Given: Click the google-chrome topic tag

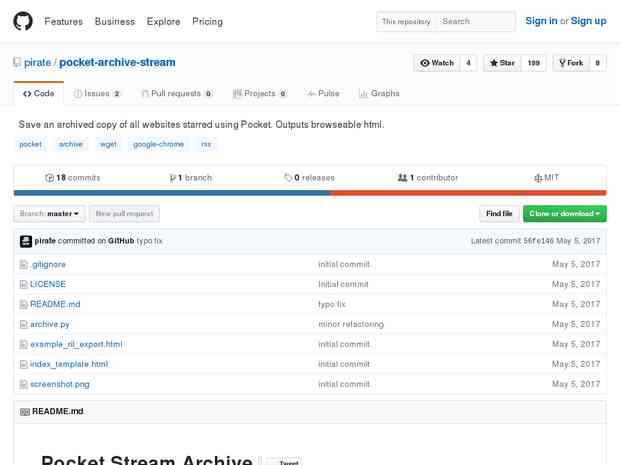Looking at the screenshot, I should pyautogui.click(x=159, y=144).
